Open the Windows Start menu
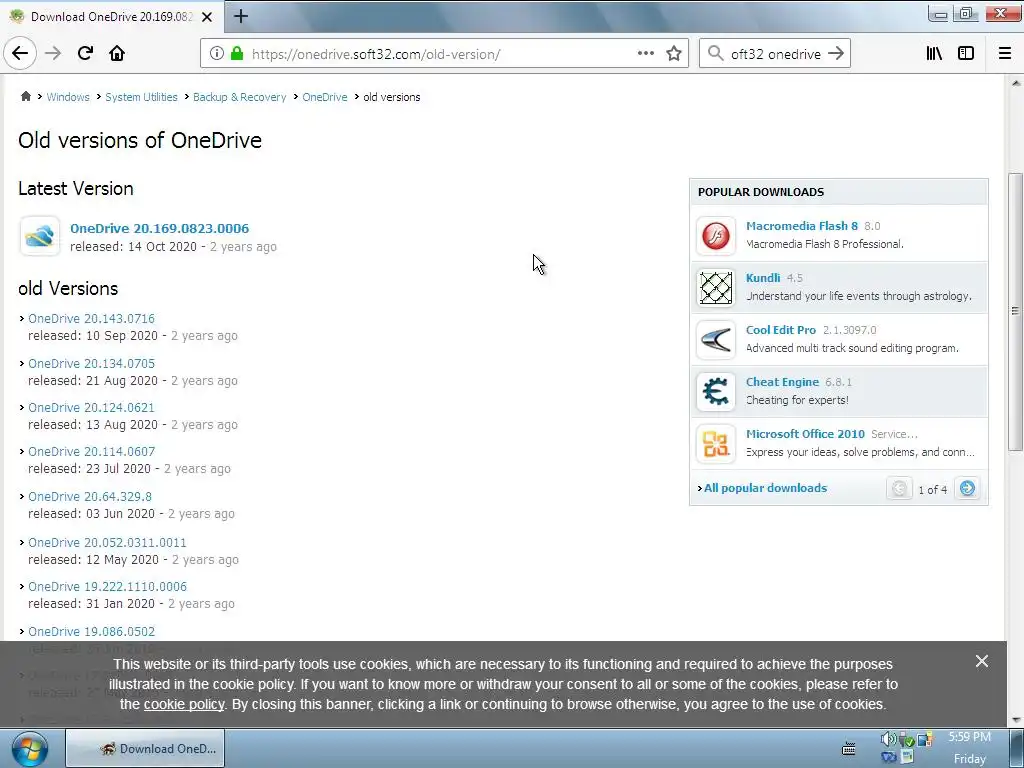This screenshot has height=768, width=1024. [29, 749]
